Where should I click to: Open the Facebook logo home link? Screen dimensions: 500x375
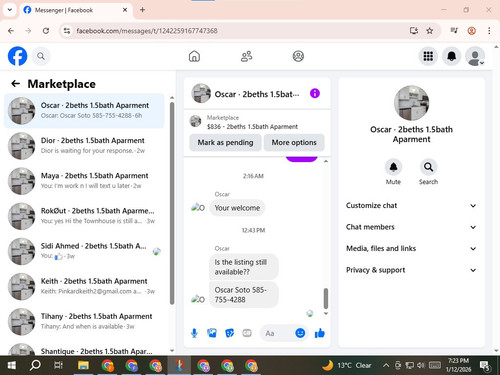(17, 56)
